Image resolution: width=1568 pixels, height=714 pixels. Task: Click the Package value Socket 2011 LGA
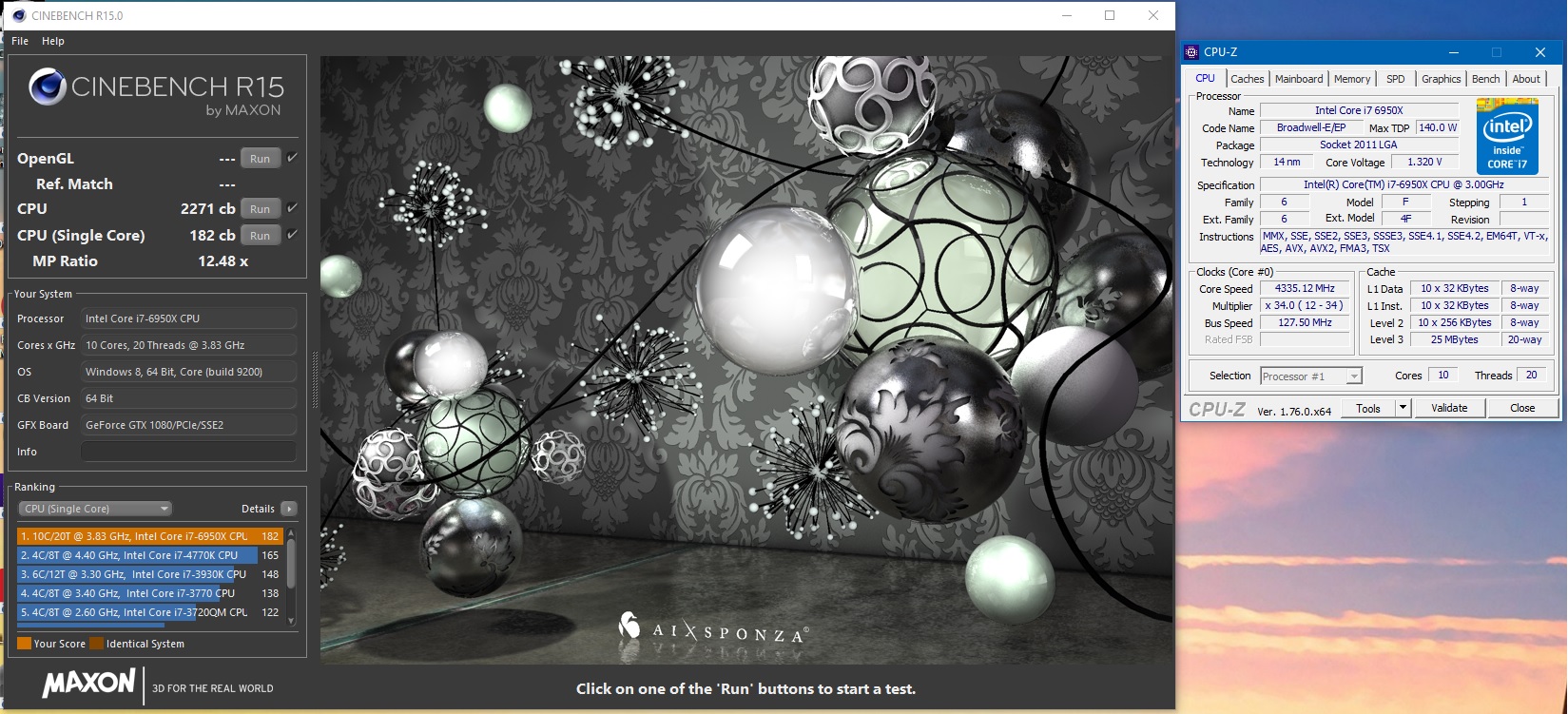pos(1359,145)
